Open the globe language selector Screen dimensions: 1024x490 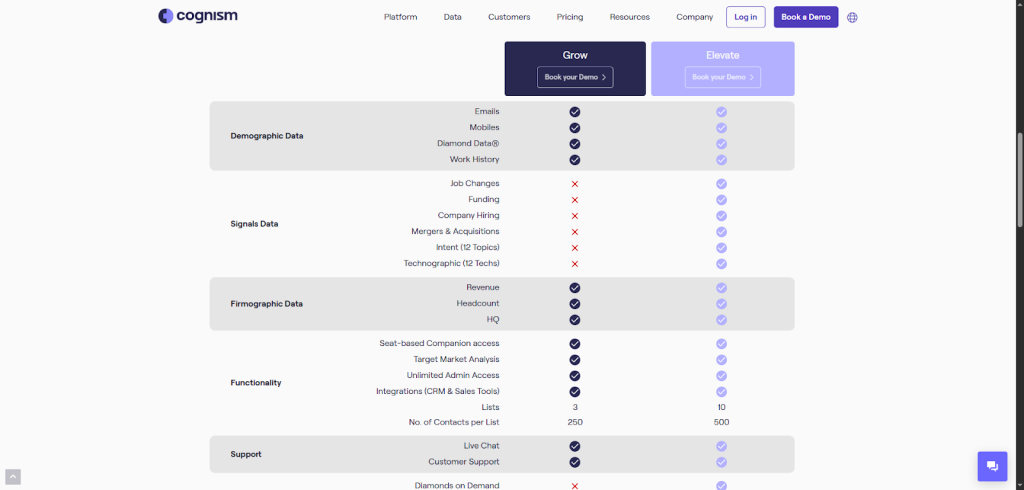(852, 17)
